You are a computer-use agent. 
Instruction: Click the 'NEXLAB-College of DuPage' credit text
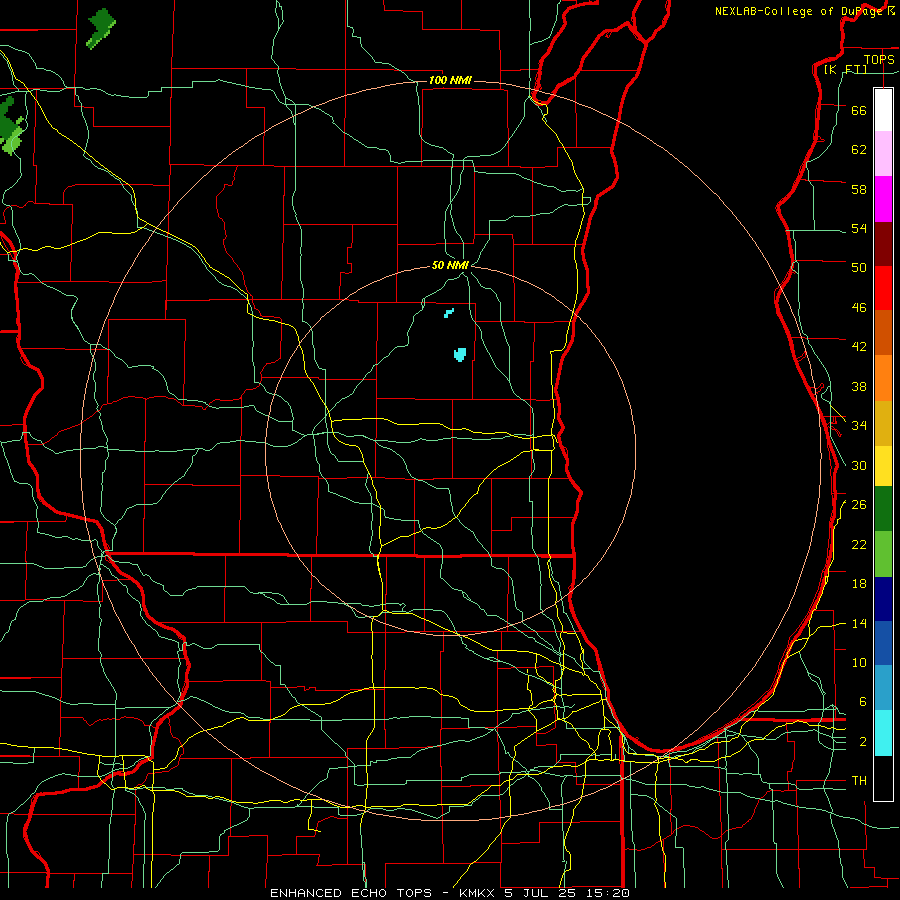[799, 11]
